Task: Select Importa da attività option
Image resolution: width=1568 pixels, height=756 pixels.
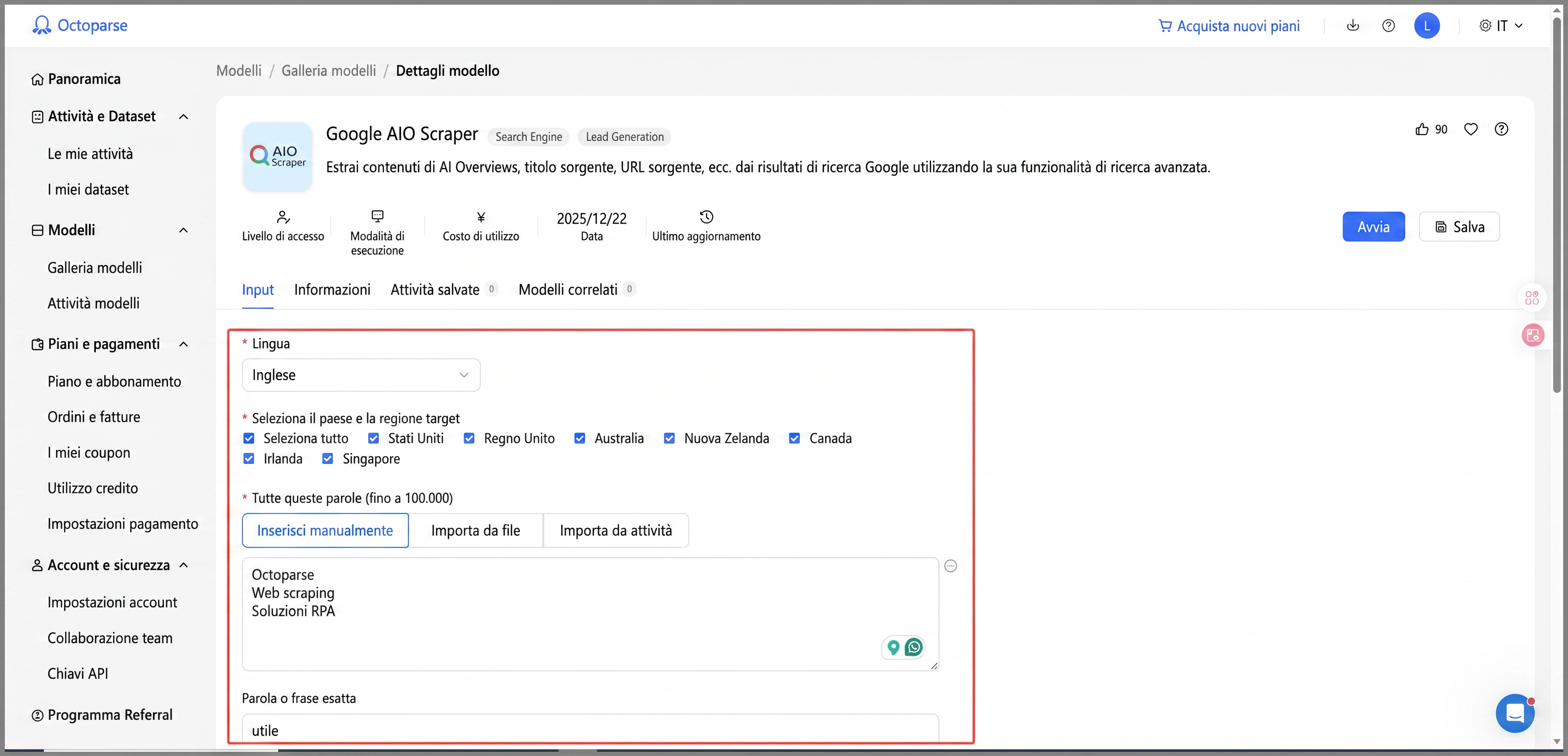Action: click(x=616, y=530)
